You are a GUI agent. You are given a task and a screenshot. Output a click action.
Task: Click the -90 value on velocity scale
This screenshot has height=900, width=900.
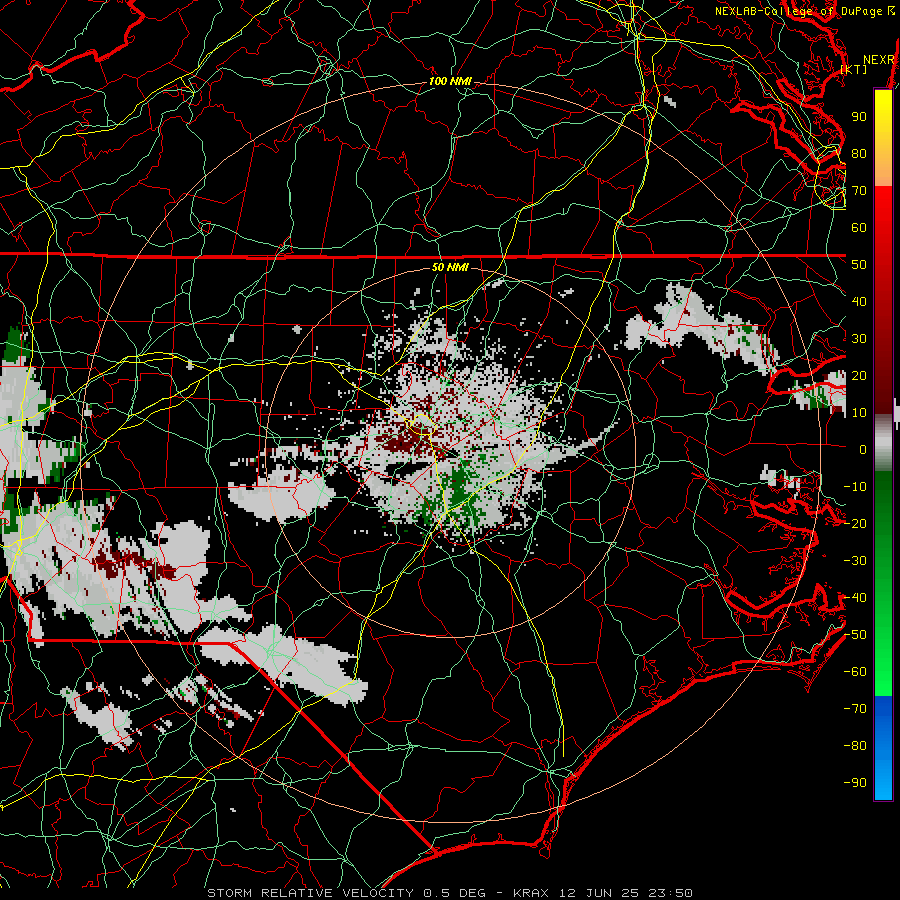pos(855,783)
